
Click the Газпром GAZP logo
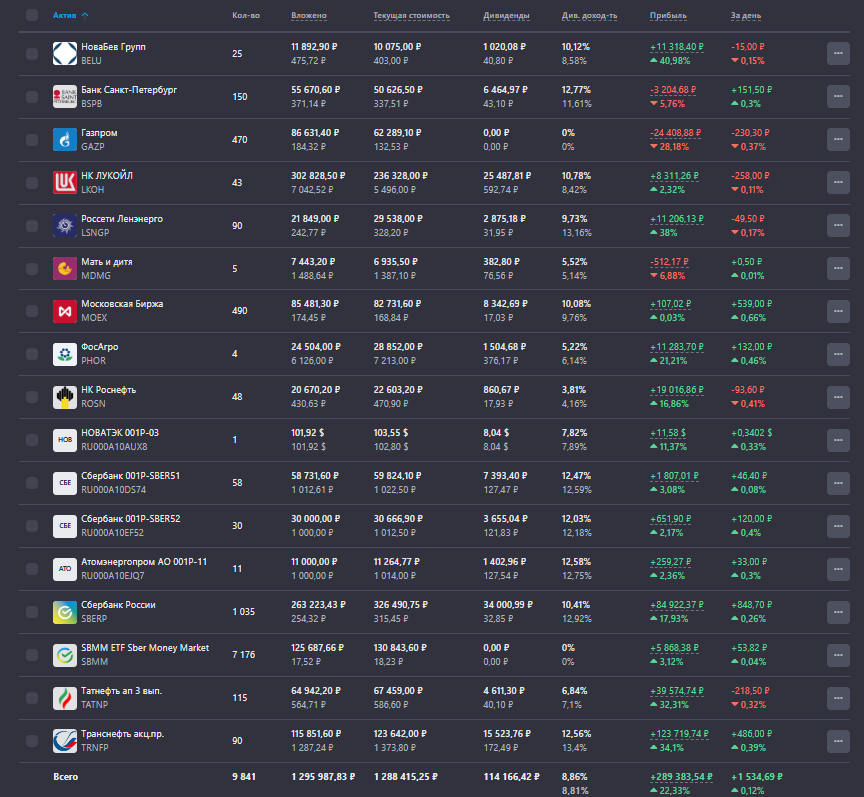(x=65, y=139)
